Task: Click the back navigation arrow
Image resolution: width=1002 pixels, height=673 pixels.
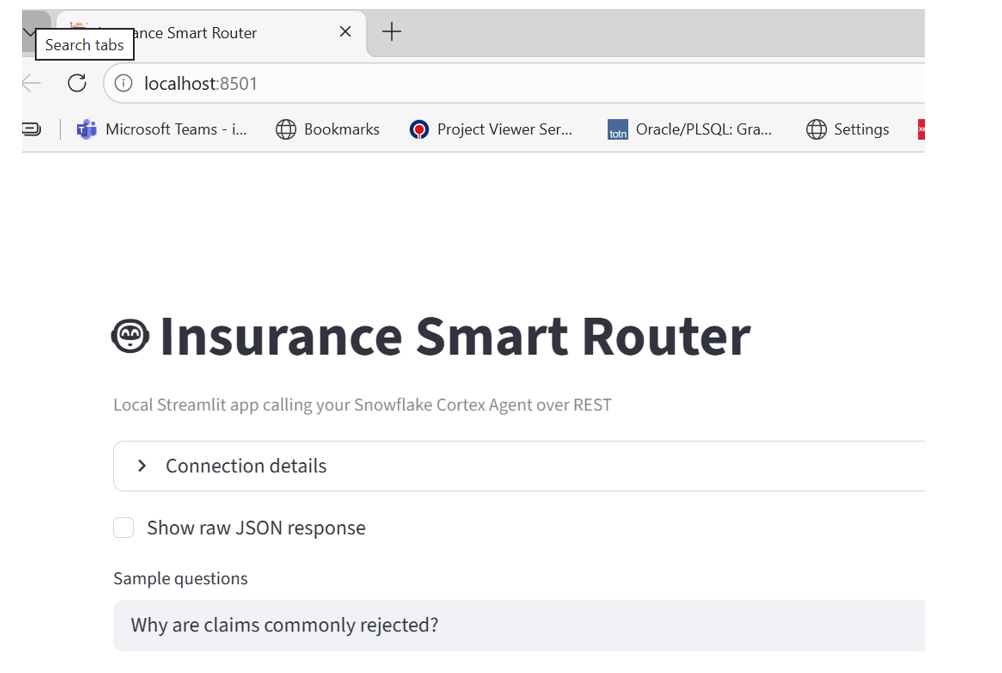Action: pyautogui.click(x=32, y=83)
